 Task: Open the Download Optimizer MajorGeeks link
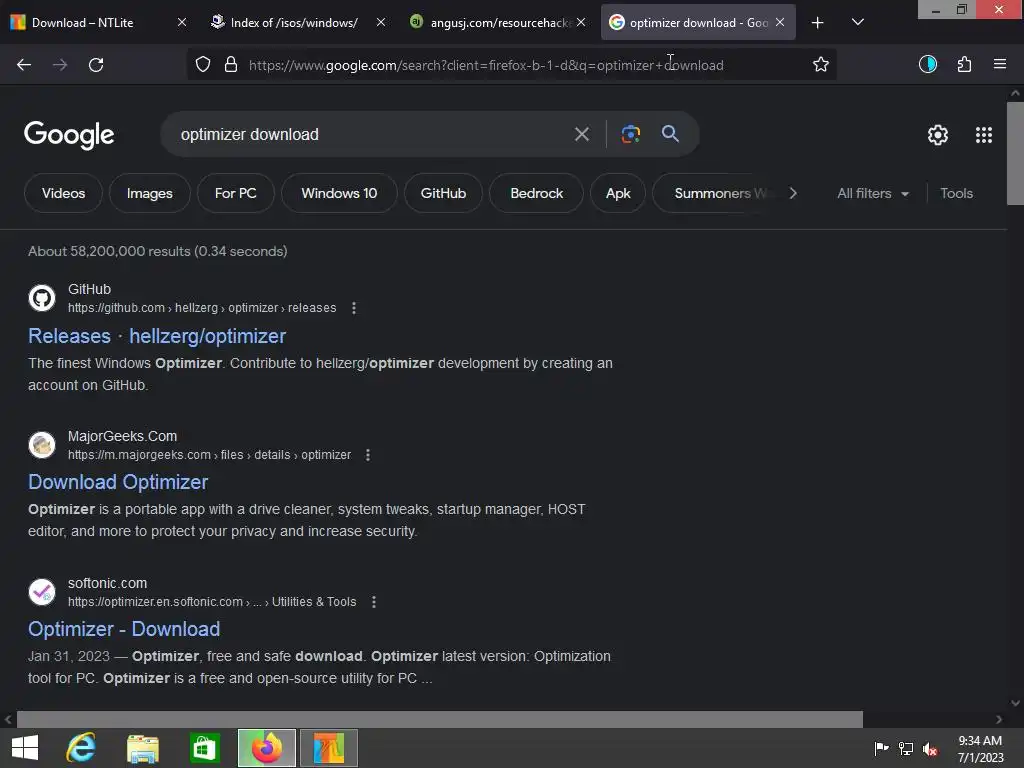(x=118, y=482)
